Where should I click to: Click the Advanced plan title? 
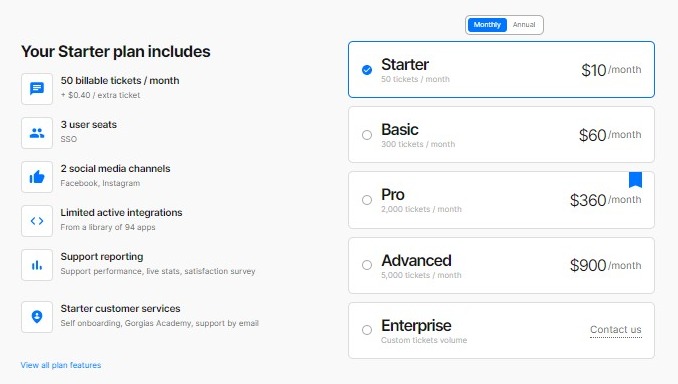point(416,260)
